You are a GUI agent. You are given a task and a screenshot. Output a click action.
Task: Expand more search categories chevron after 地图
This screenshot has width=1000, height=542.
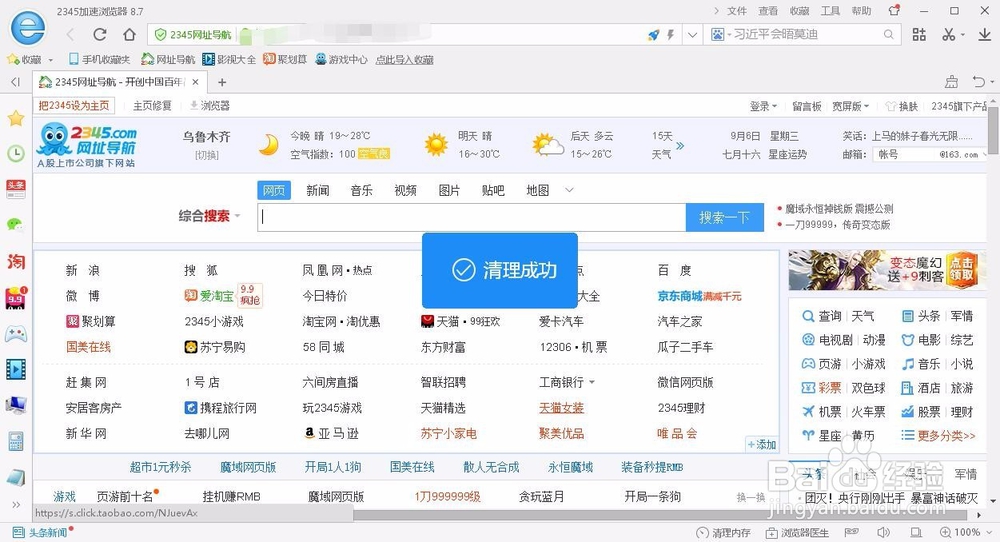coord(570,190)
